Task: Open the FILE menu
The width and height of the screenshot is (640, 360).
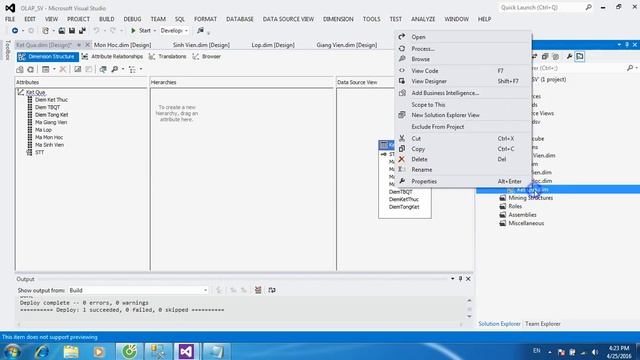Action: pos(10,19)
